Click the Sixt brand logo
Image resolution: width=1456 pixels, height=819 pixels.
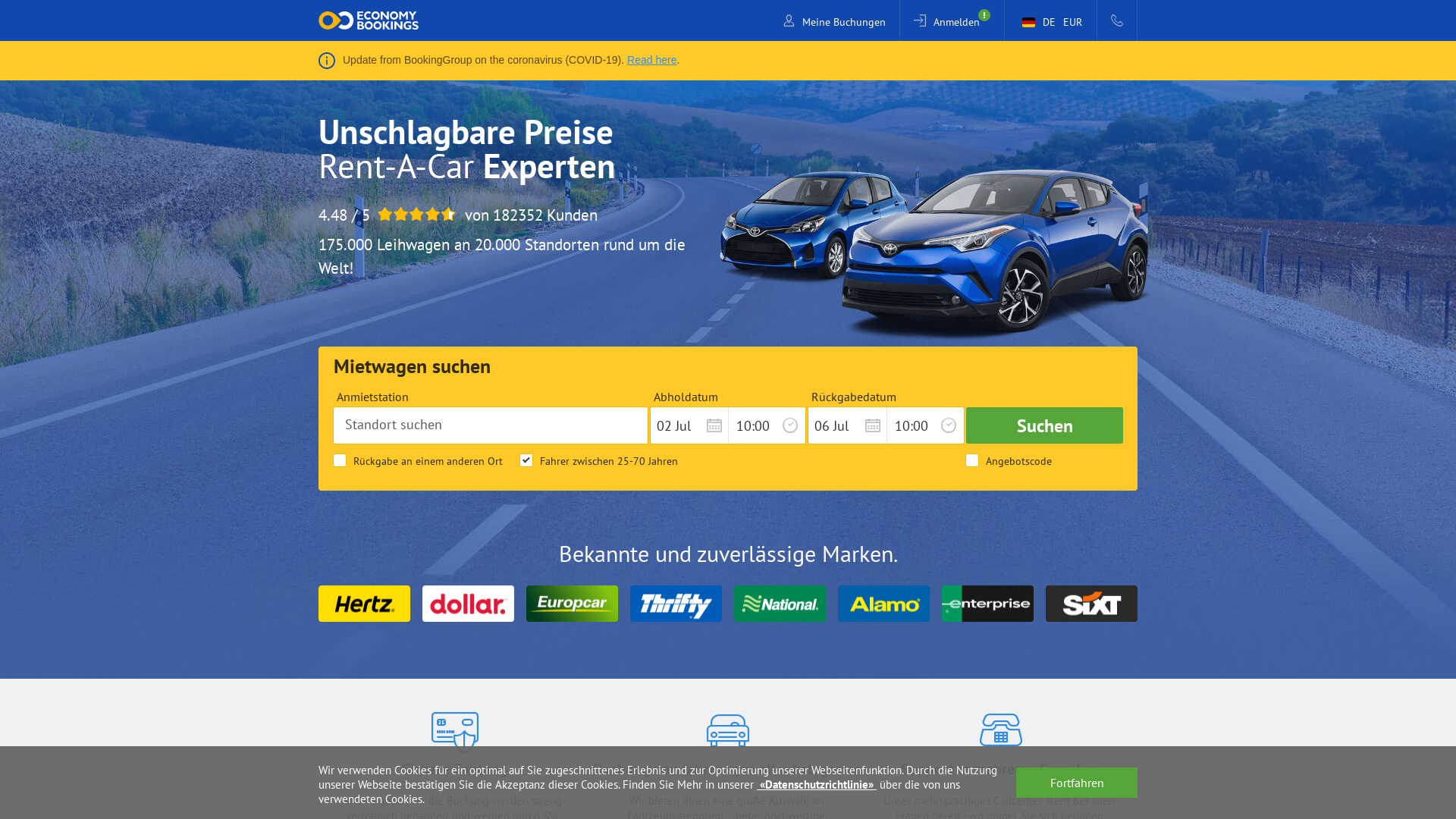click(x=1091, y=604)
